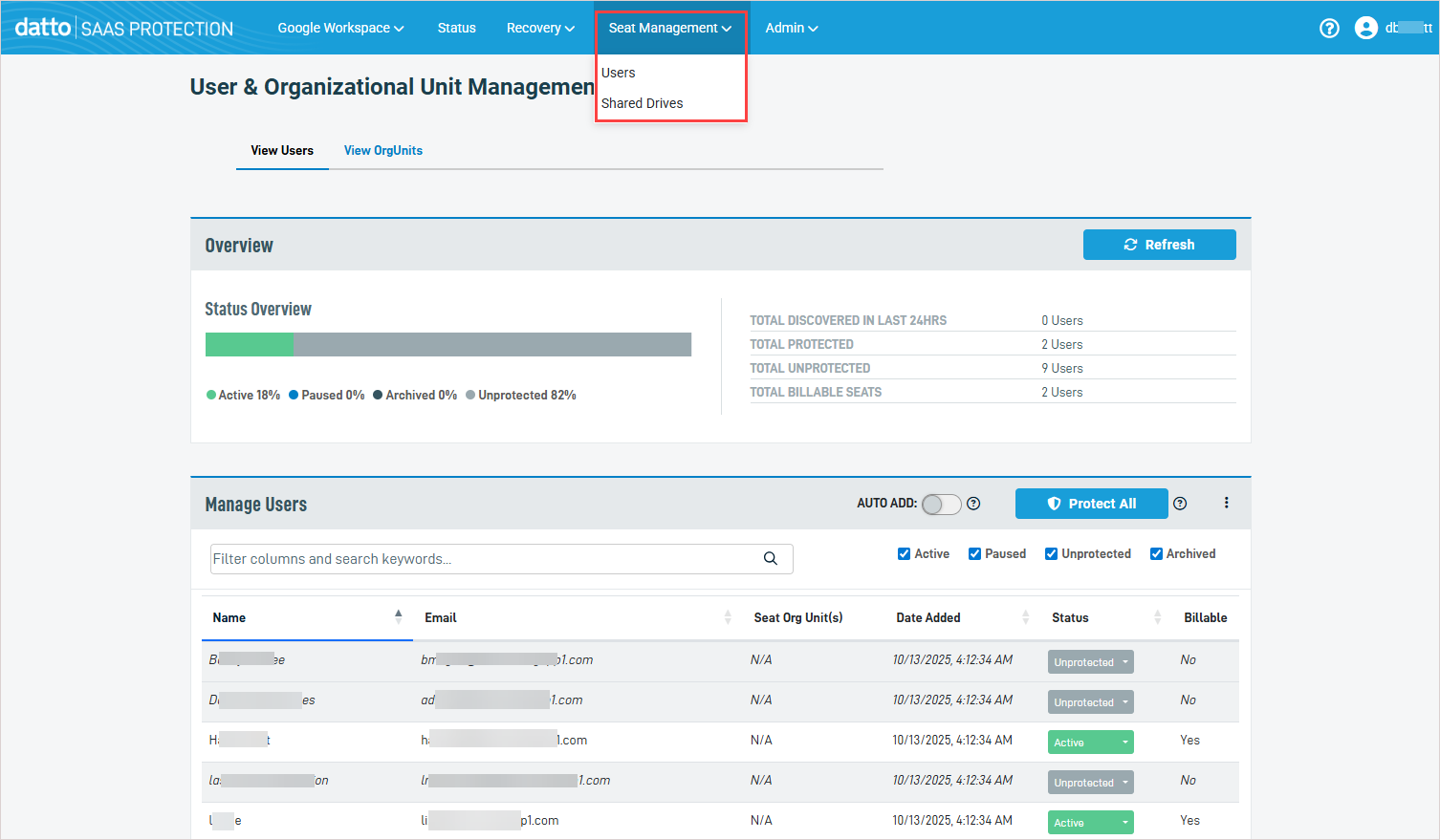Sort by Name column arrow icon

pyautogui.click(x=399, y=617)
